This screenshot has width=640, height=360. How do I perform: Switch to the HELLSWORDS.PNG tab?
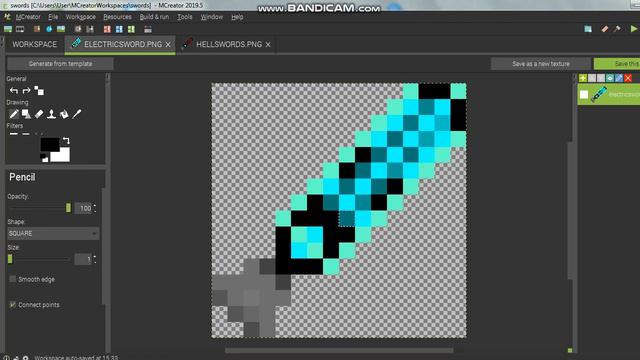[x=229, y=44]
